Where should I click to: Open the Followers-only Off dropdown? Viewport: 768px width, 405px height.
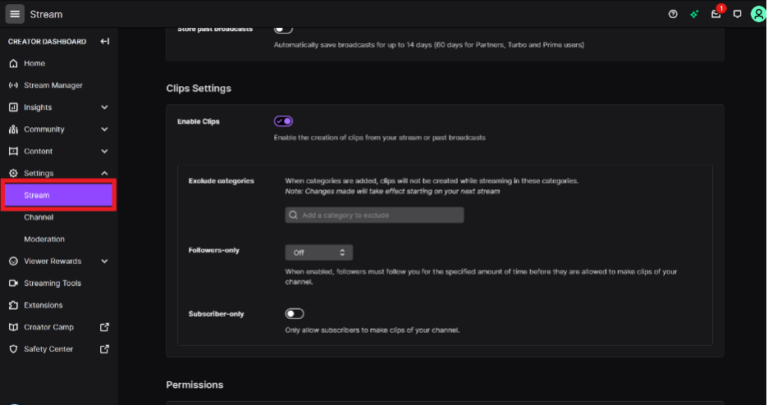click(318, 252)
